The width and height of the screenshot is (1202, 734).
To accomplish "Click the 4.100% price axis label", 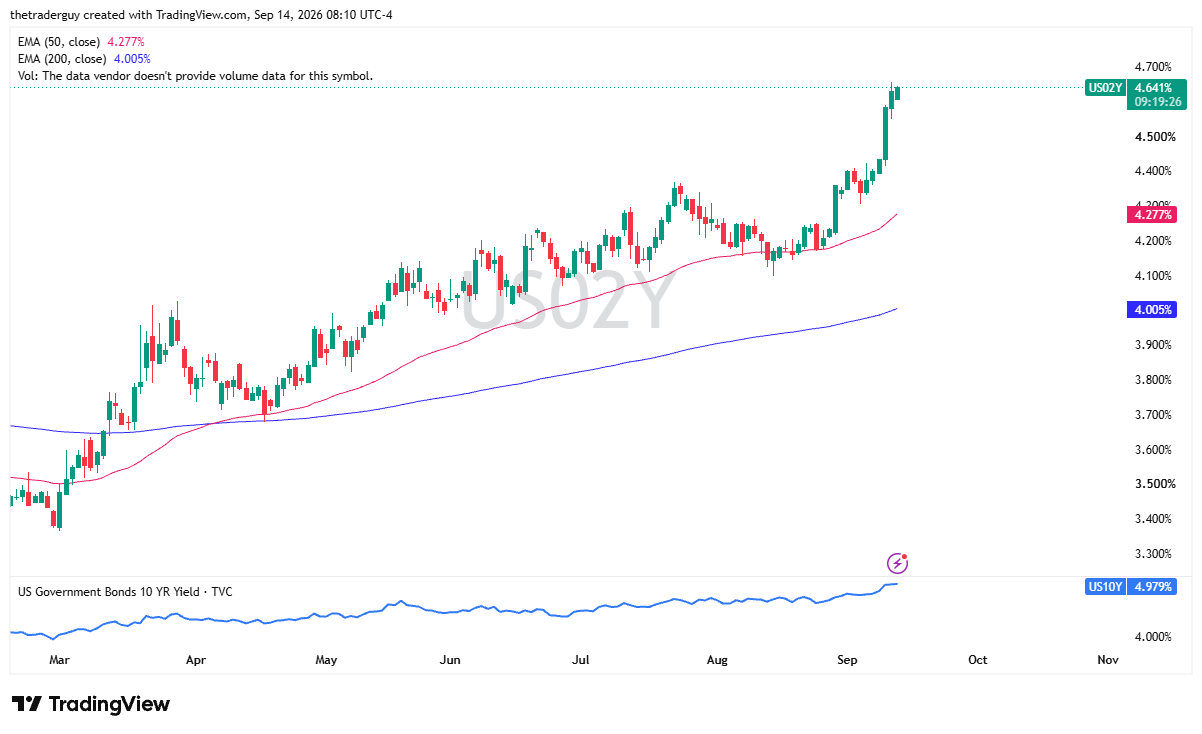I will 1153,276.
